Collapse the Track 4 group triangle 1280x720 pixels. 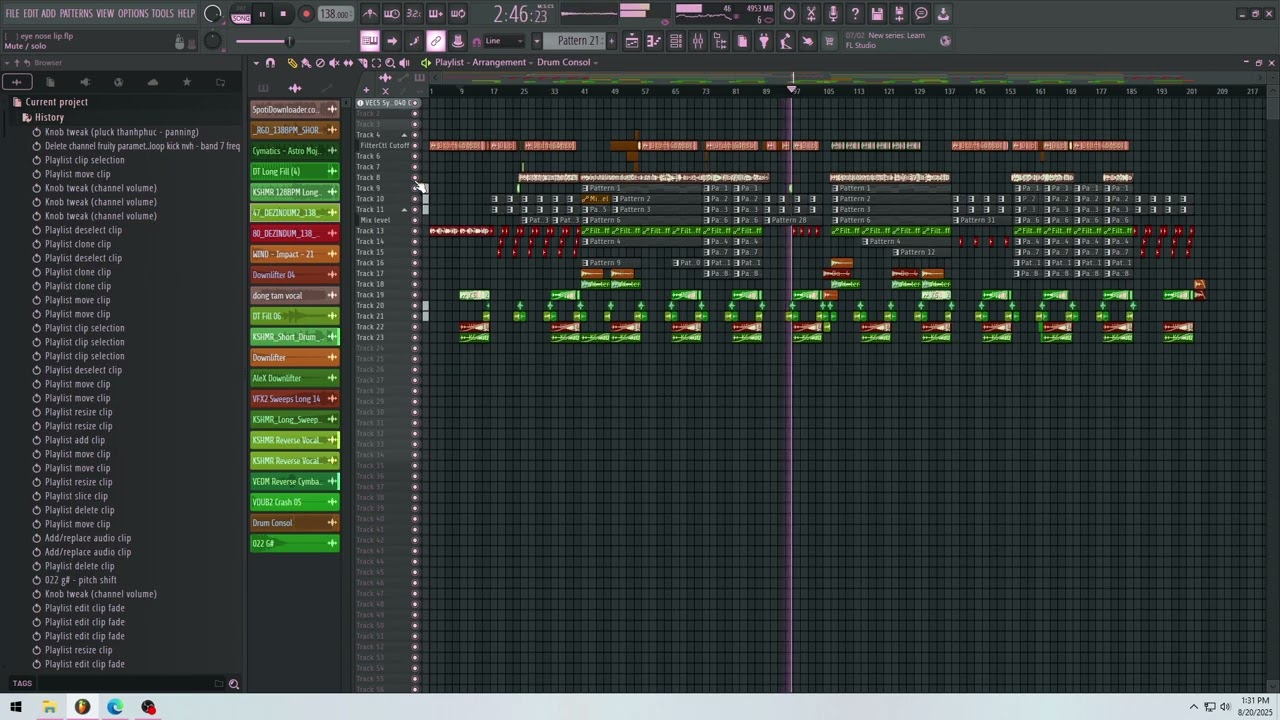coord(405,135)
